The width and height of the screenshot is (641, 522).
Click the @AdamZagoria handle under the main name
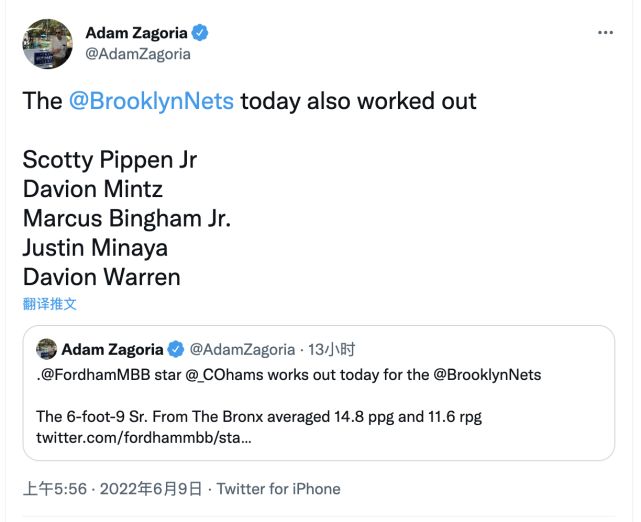(137, 54)
